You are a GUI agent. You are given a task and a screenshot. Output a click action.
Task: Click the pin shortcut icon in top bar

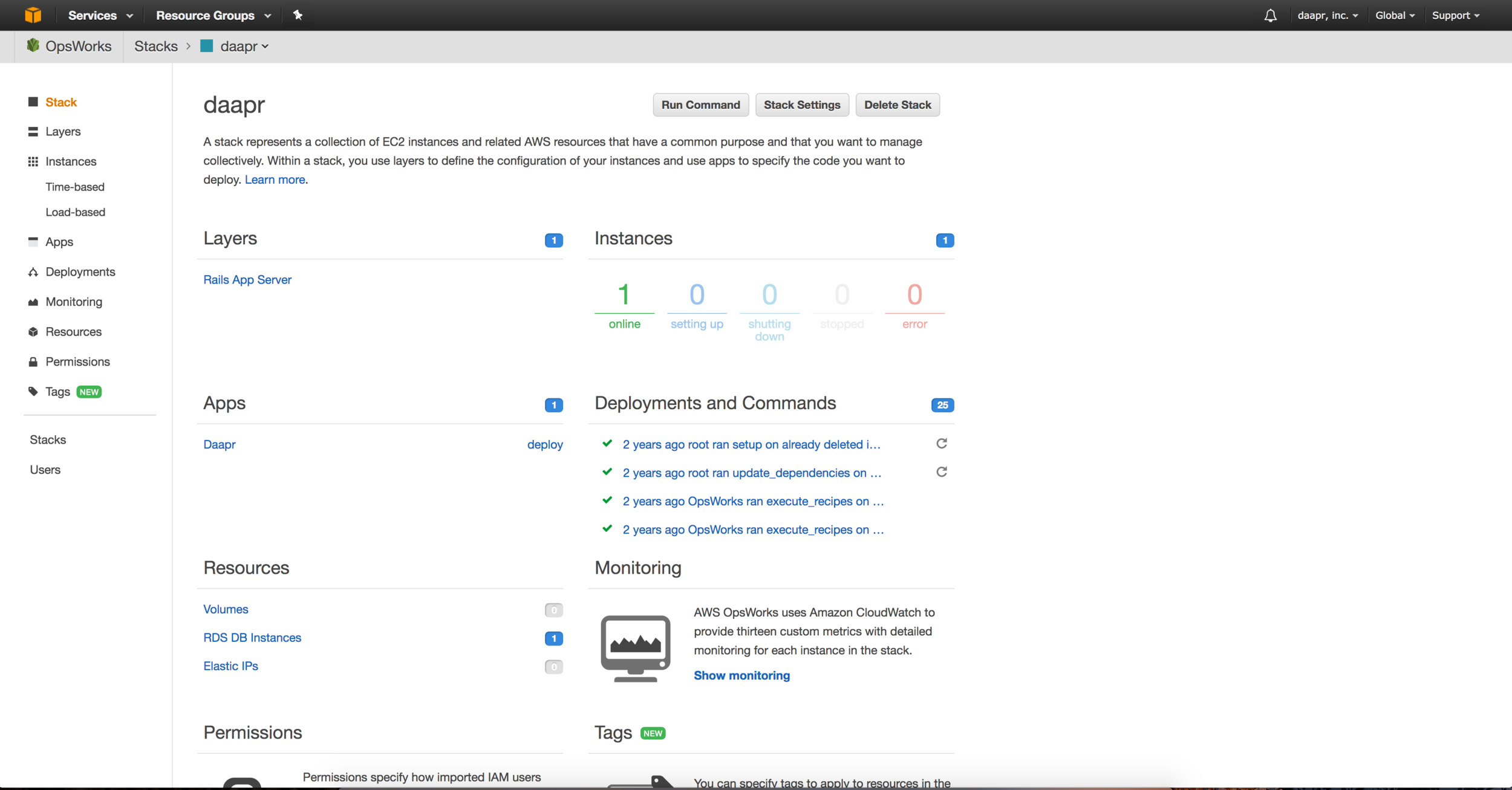pos(298,15)
